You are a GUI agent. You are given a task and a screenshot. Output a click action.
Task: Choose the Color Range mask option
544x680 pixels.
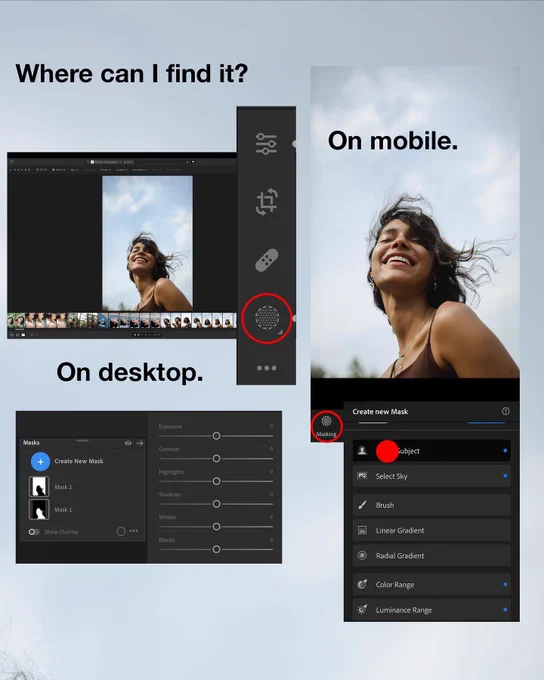click(x=432, y=585)
